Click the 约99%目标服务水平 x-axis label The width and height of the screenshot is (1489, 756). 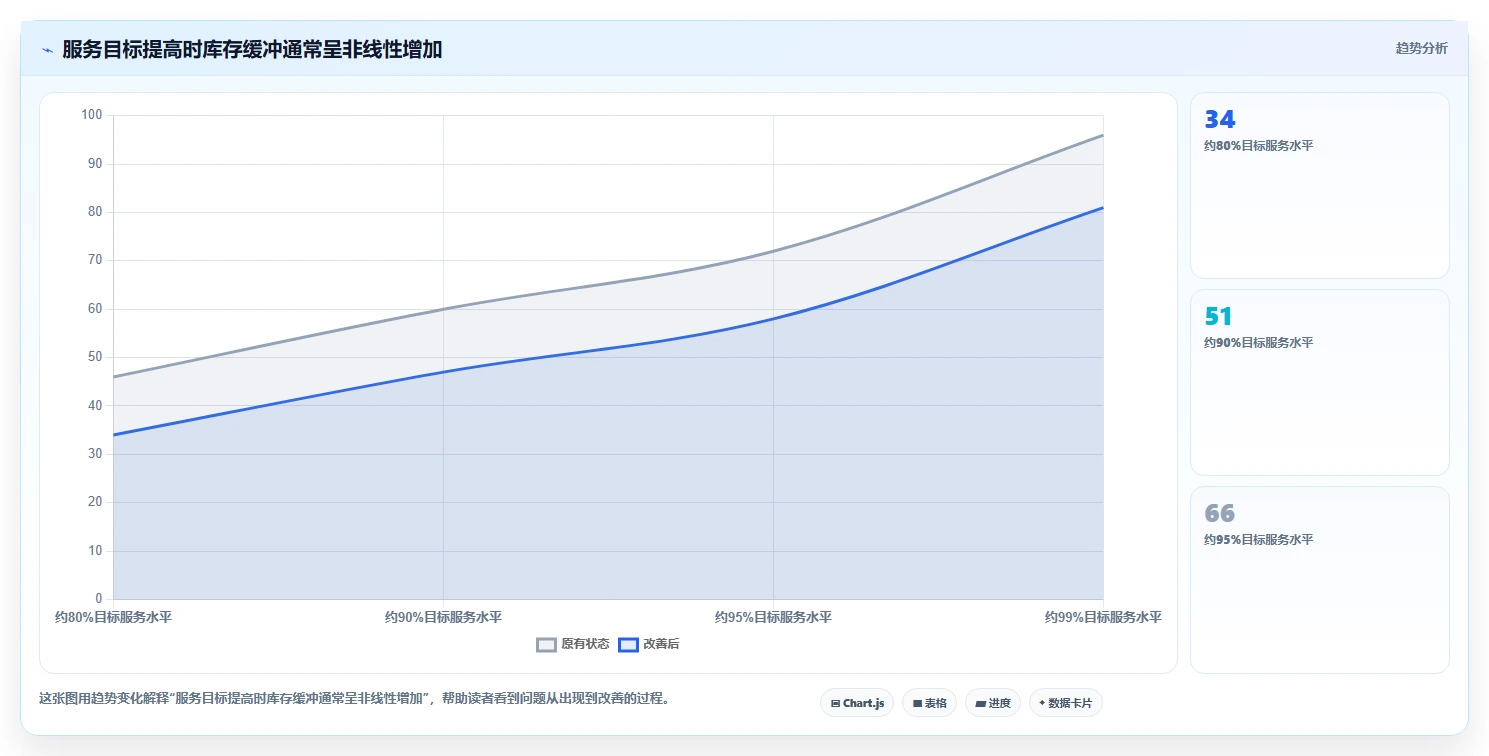click(x=1103, y=617)
